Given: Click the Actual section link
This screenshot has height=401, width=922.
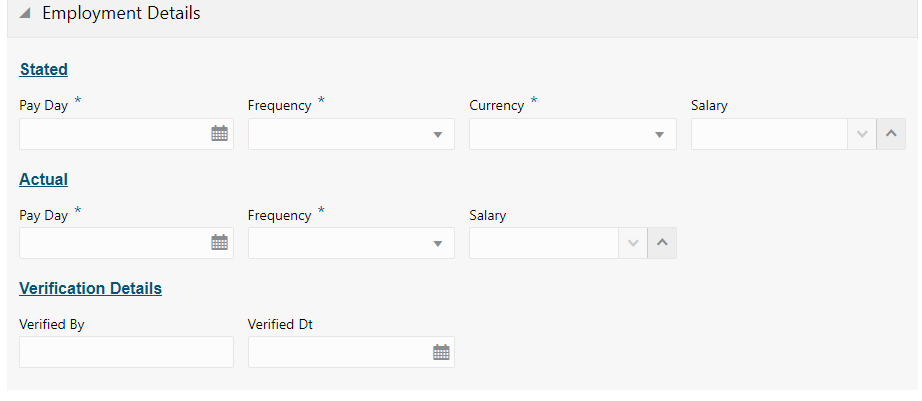Looking at the screenshot, I should click(44, 179).
